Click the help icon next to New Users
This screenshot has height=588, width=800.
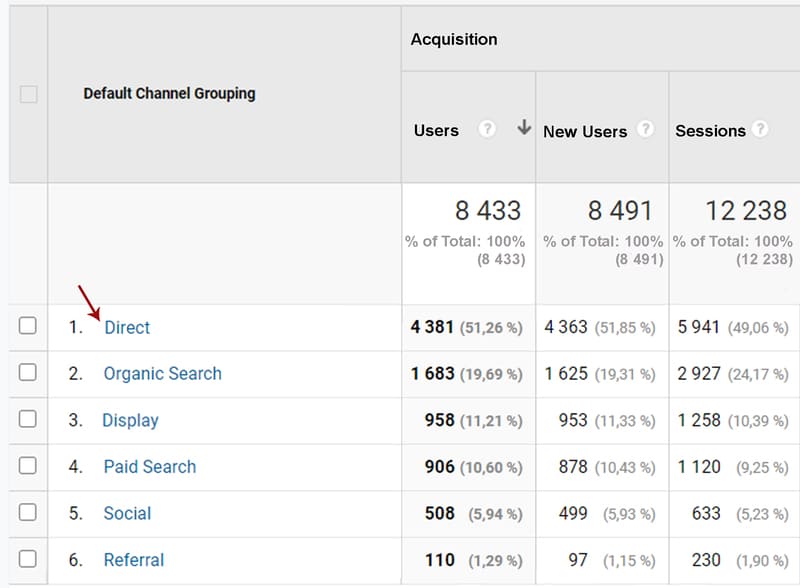(x=646, y=130)
